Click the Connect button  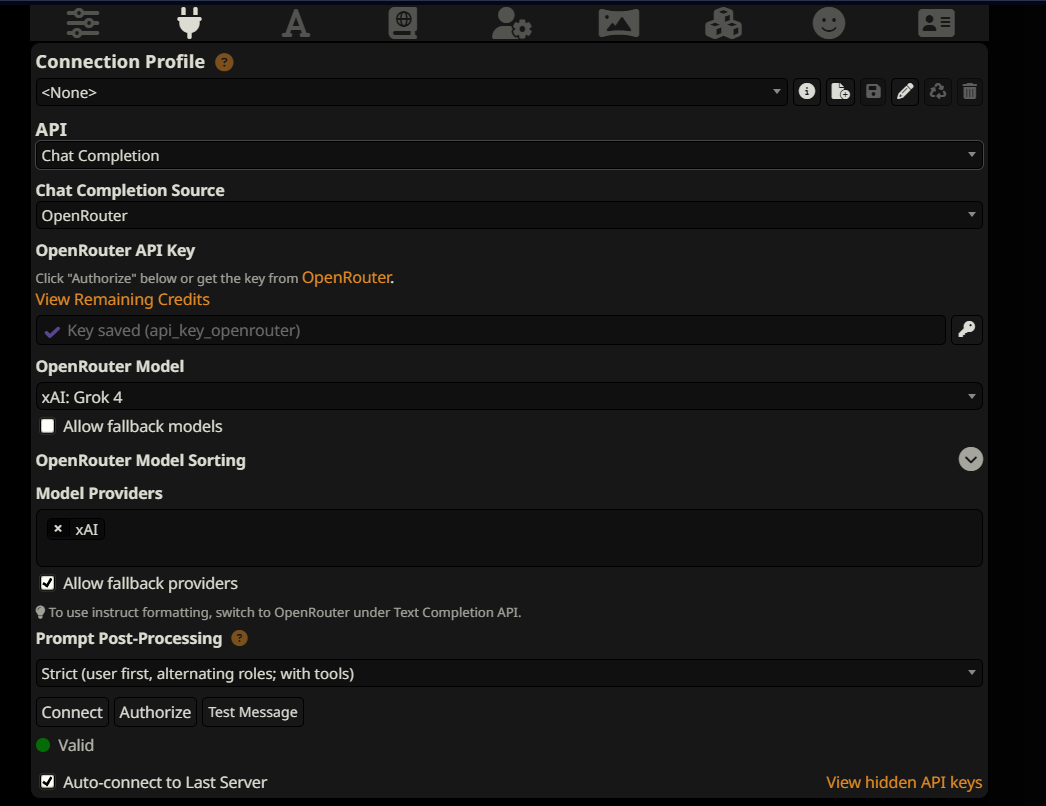click(x=72, y=712)
